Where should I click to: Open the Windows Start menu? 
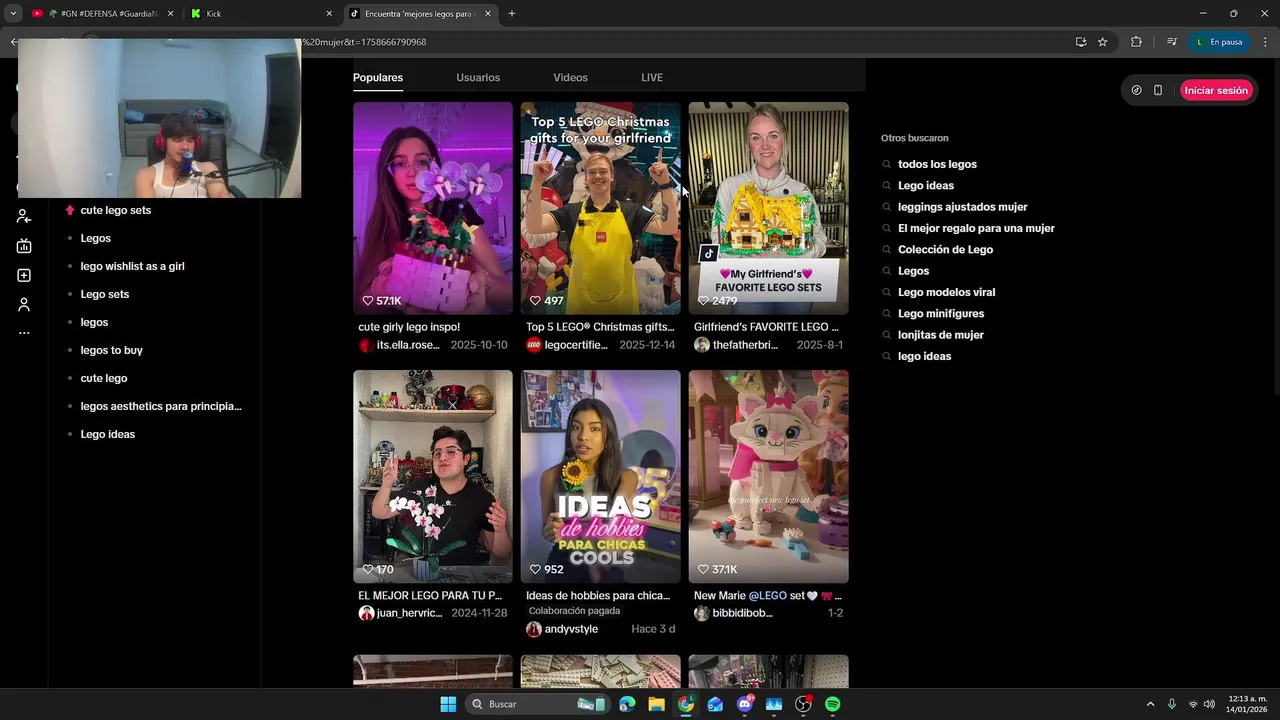448,704
